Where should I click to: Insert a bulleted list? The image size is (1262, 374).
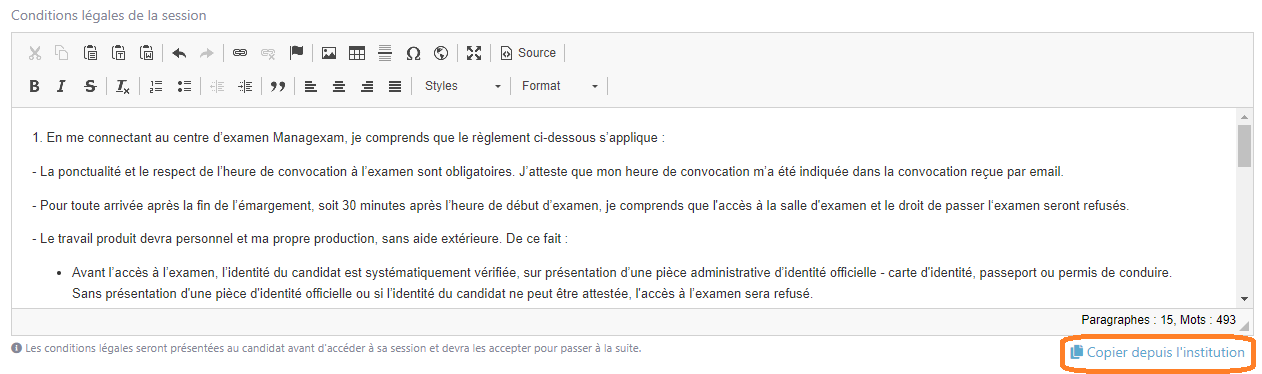point(184,86)
